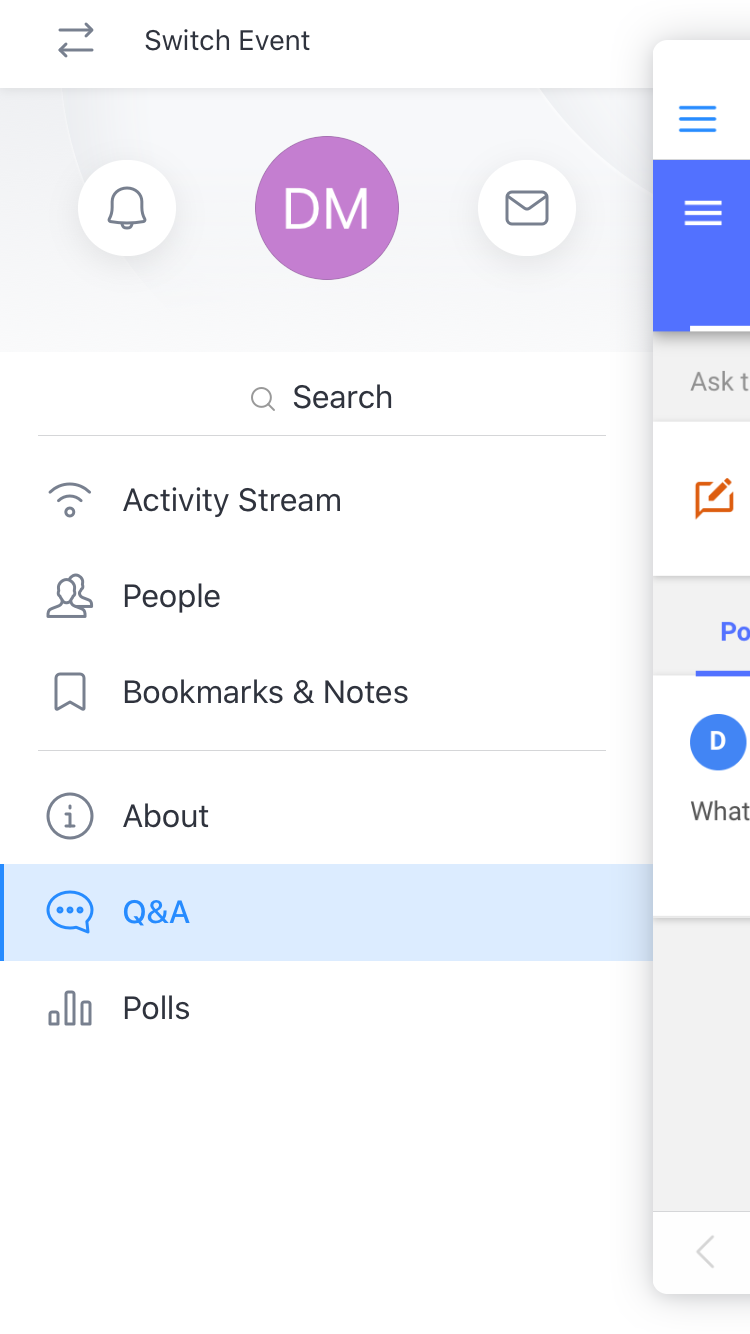Click the bar chart Polls icon

pyautogui.click(x=70, y=1008)
